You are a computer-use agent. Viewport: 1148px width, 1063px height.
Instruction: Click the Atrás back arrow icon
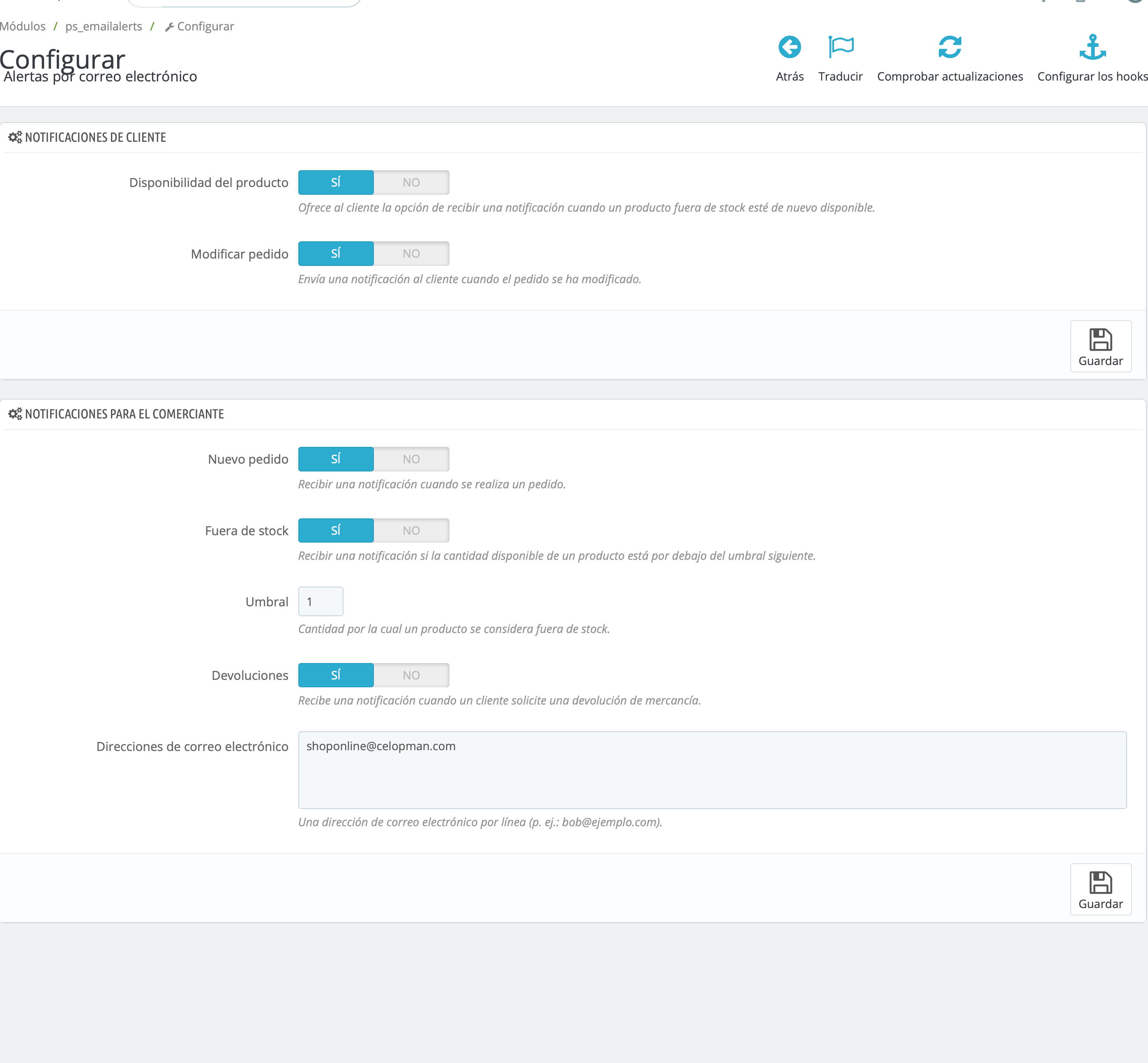(x=789, y=47)
